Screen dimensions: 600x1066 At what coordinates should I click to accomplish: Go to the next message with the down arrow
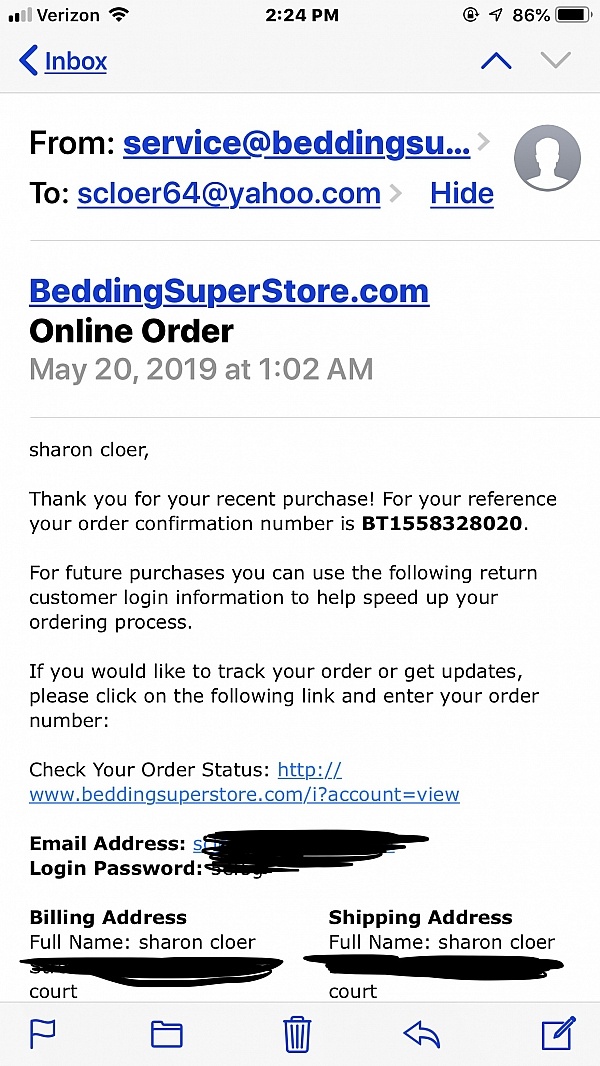555,61
